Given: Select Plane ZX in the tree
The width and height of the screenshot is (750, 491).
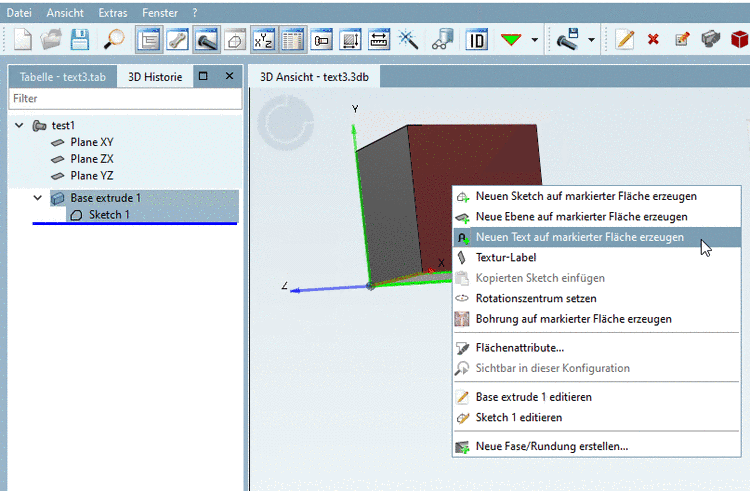Looking at the screenshot, I should click(92, 159).
